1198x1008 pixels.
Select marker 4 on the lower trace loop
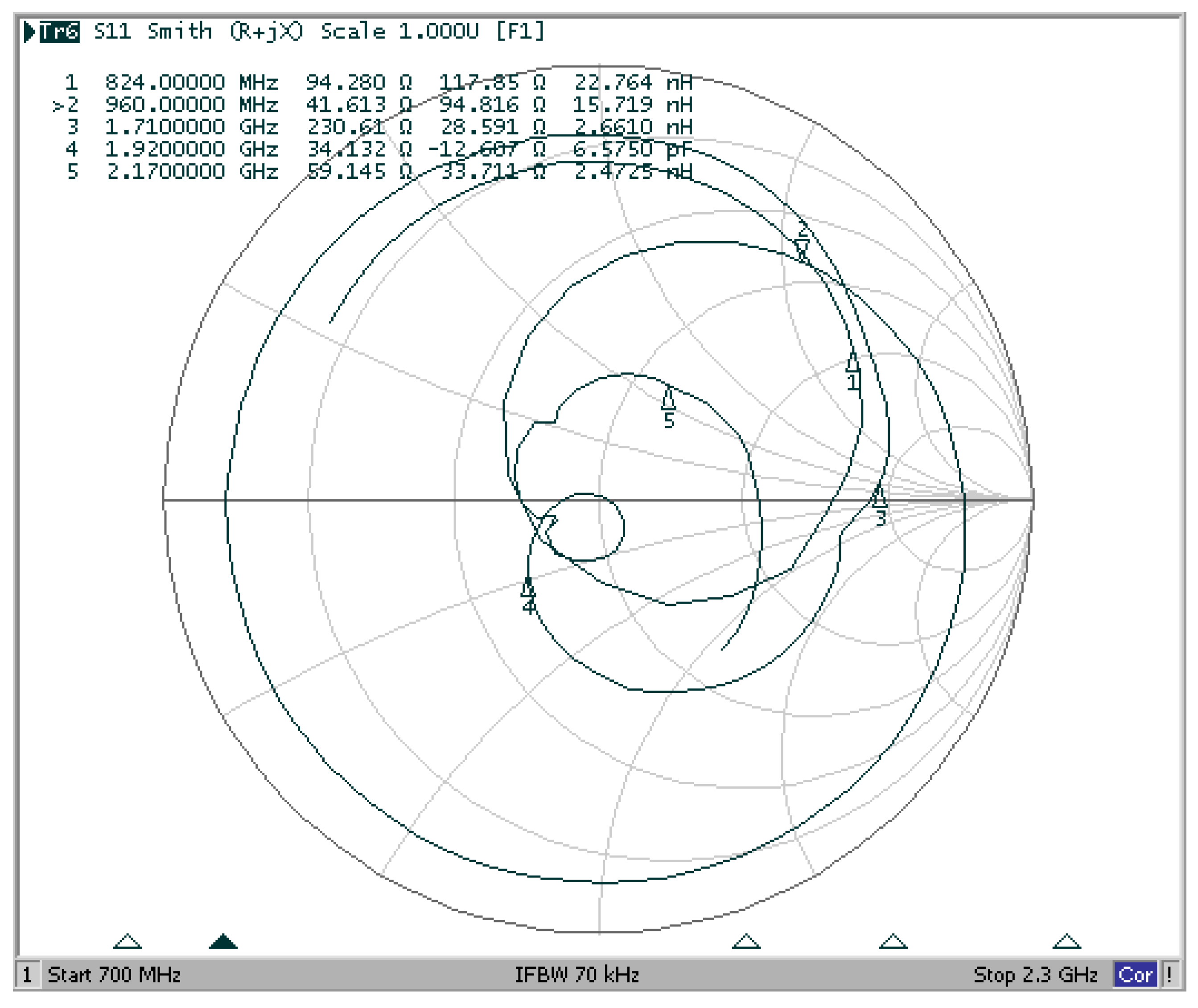pos(527,587)
